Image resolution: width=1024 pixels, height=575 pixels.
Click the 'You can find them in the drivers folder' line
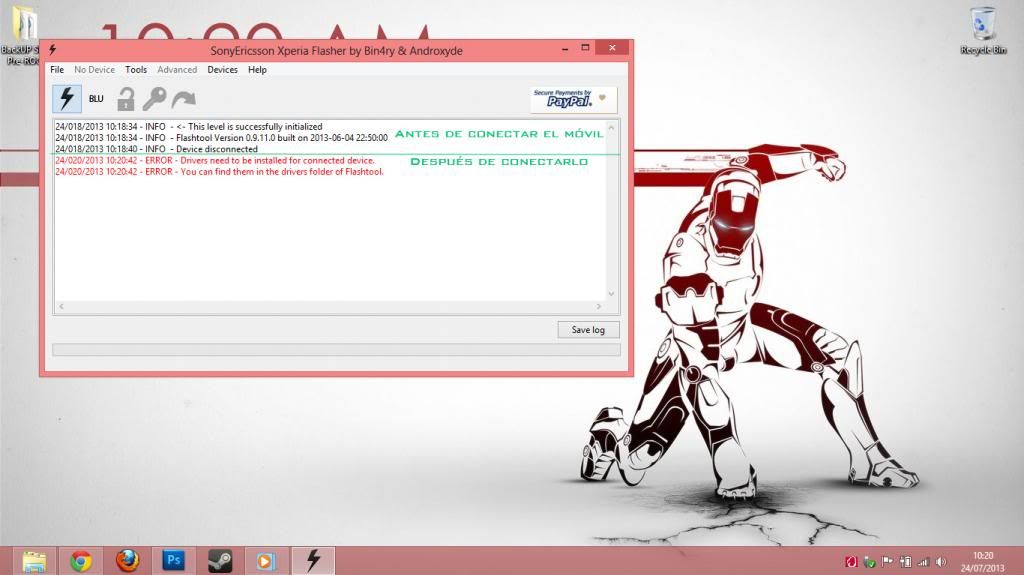point(219,172)
